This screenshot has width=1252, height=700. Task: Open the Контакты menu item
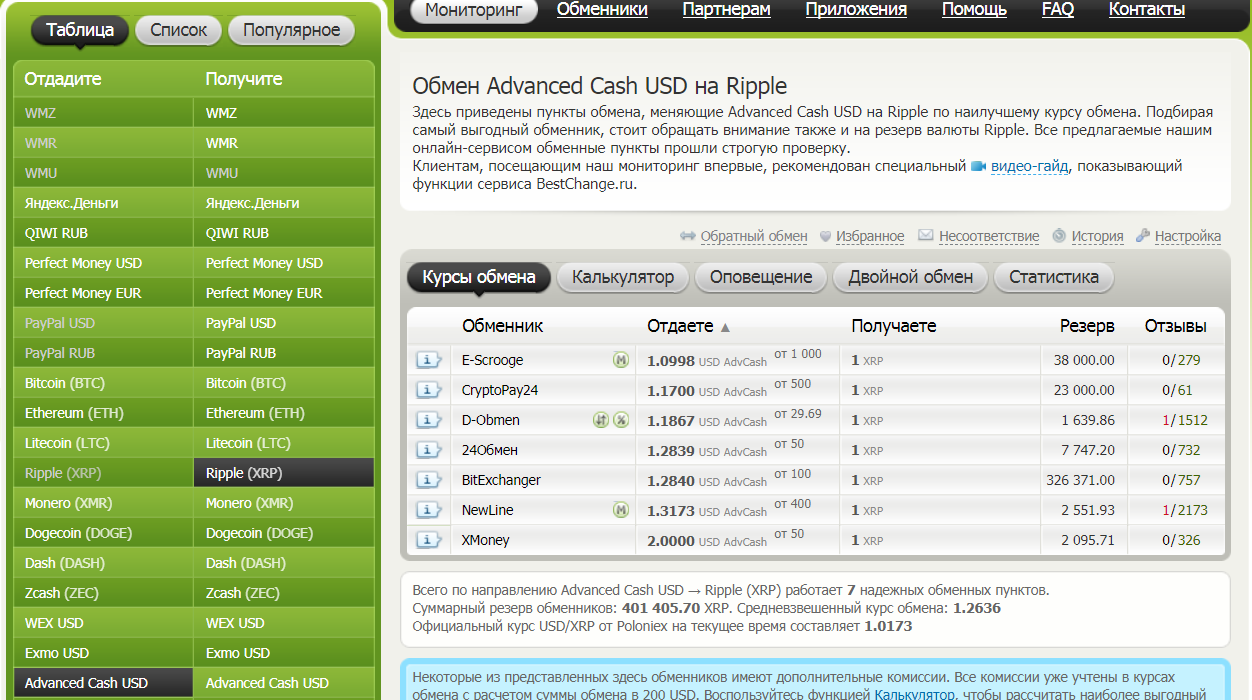(x=1147, y=9)
